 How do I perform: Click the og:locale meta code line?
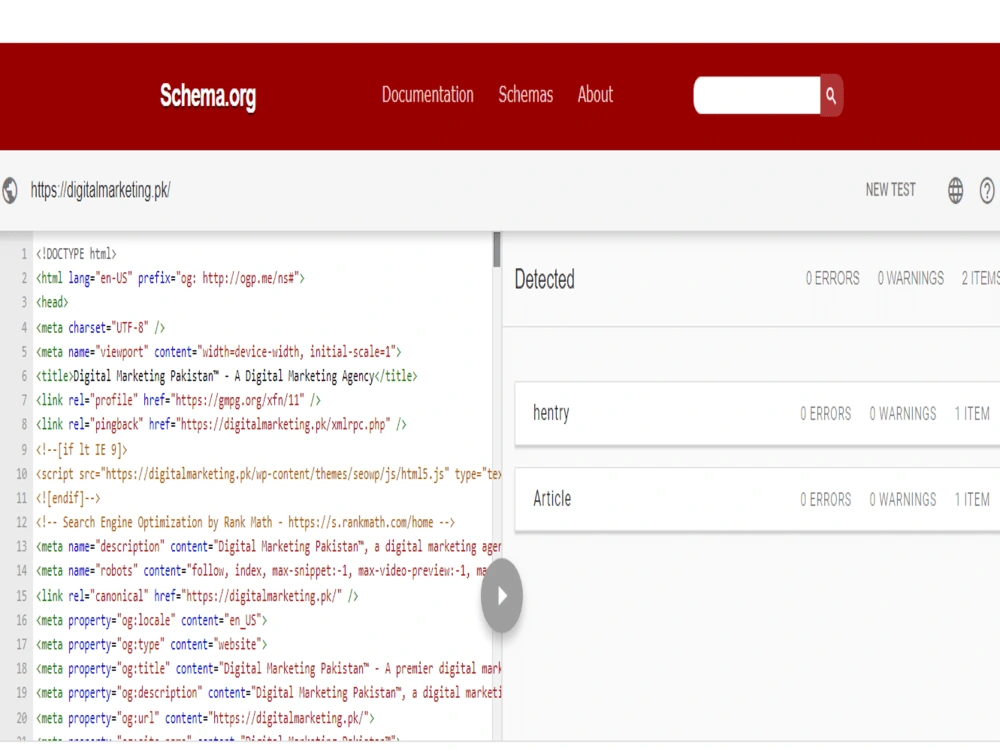[x=151, y=620]
